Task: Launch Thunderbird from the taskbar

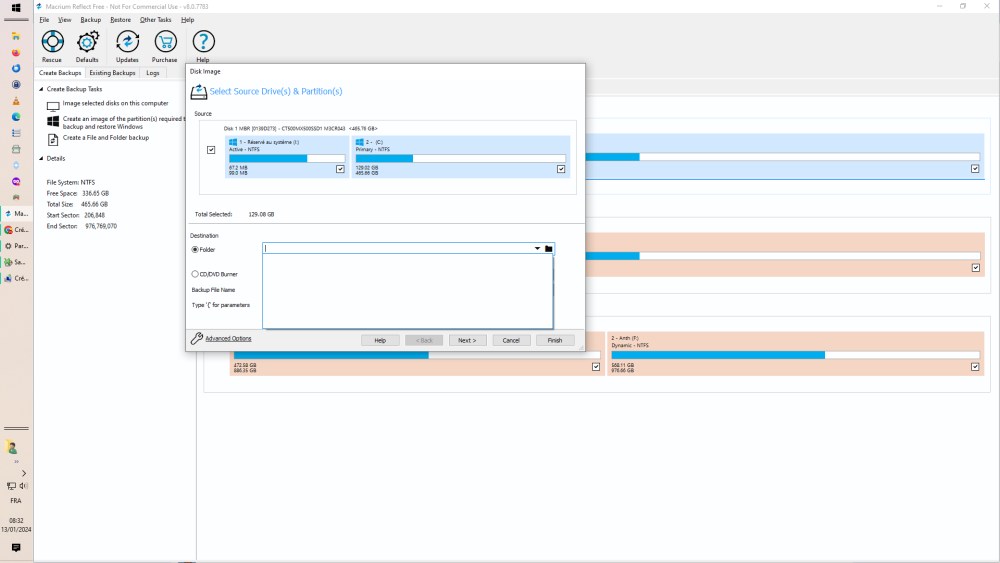Action: [16, 68]
